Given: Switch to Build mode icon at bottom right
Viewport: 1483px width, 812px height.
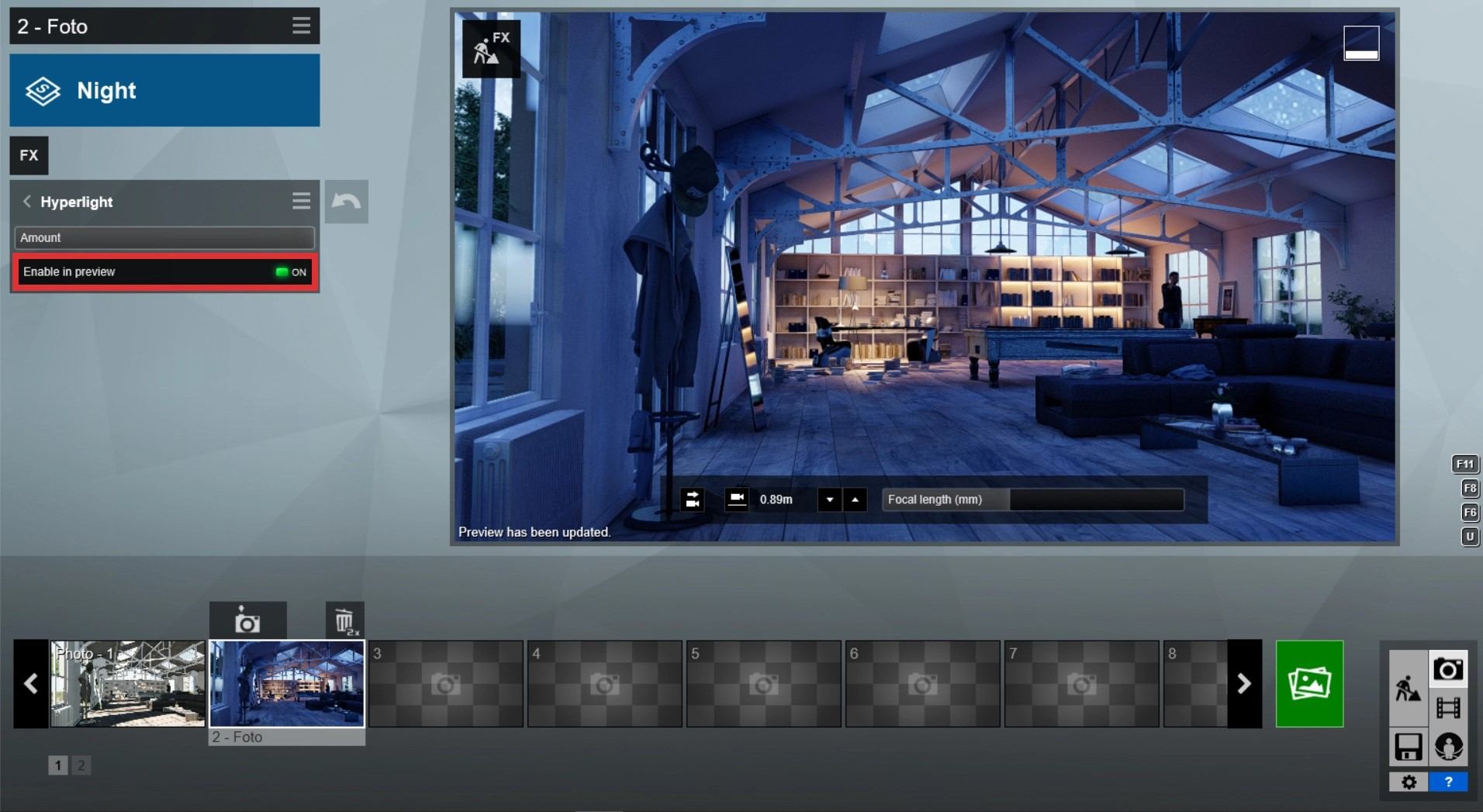Looking at the screenshot, I should click(1408, 688).
